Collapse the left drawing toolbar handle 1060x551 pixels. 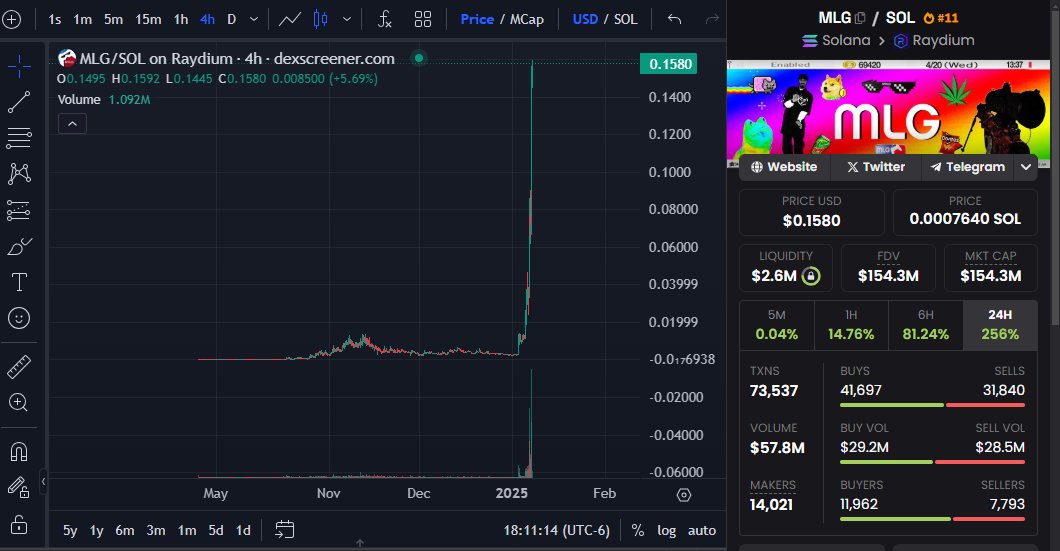(x=43, y=481)
